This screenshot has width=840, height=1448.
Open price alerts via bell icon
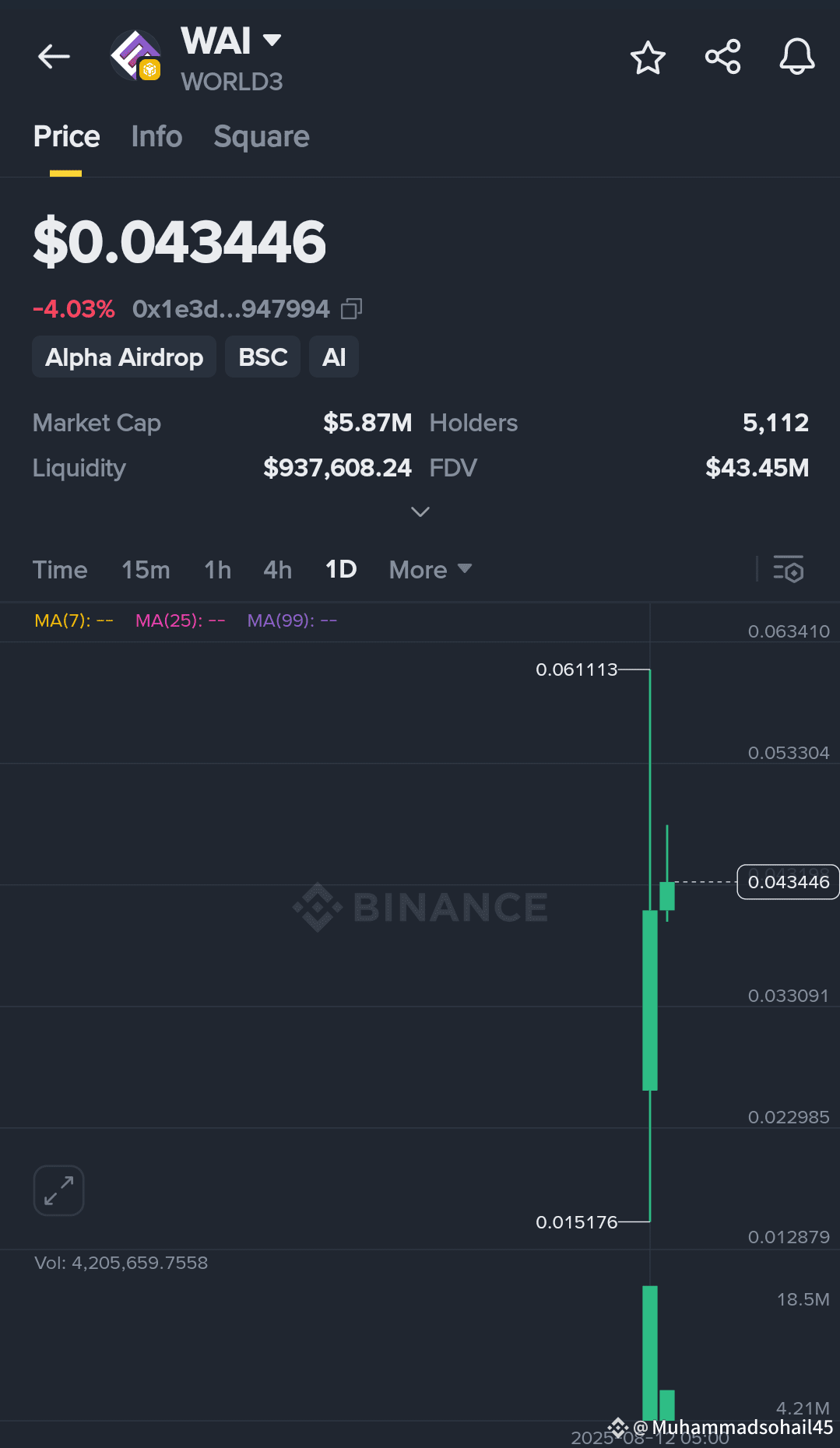click(797, 57)
